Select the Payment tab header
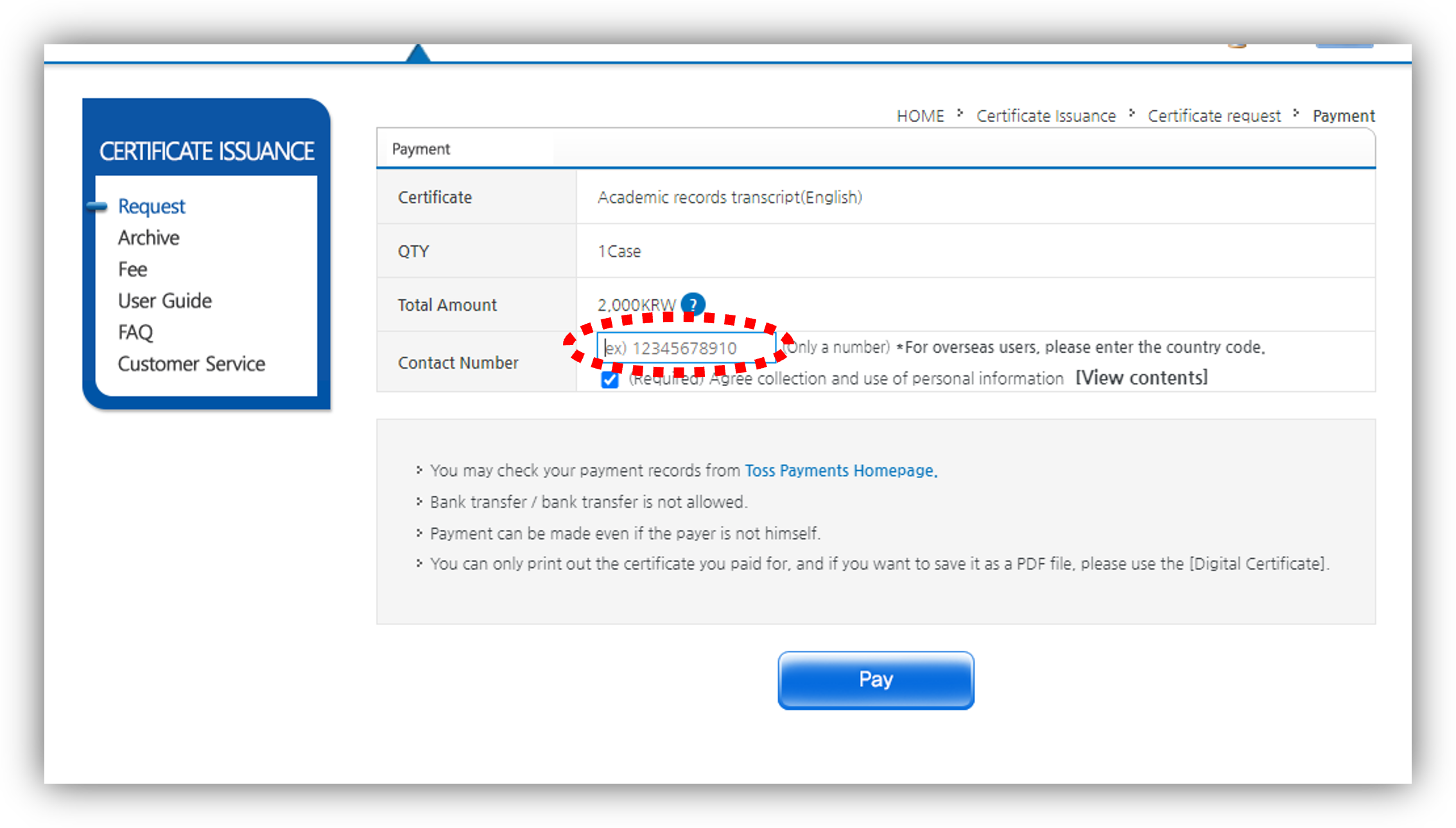Image resolution: width=1456 pixels, height=828 pixels. 421,149
